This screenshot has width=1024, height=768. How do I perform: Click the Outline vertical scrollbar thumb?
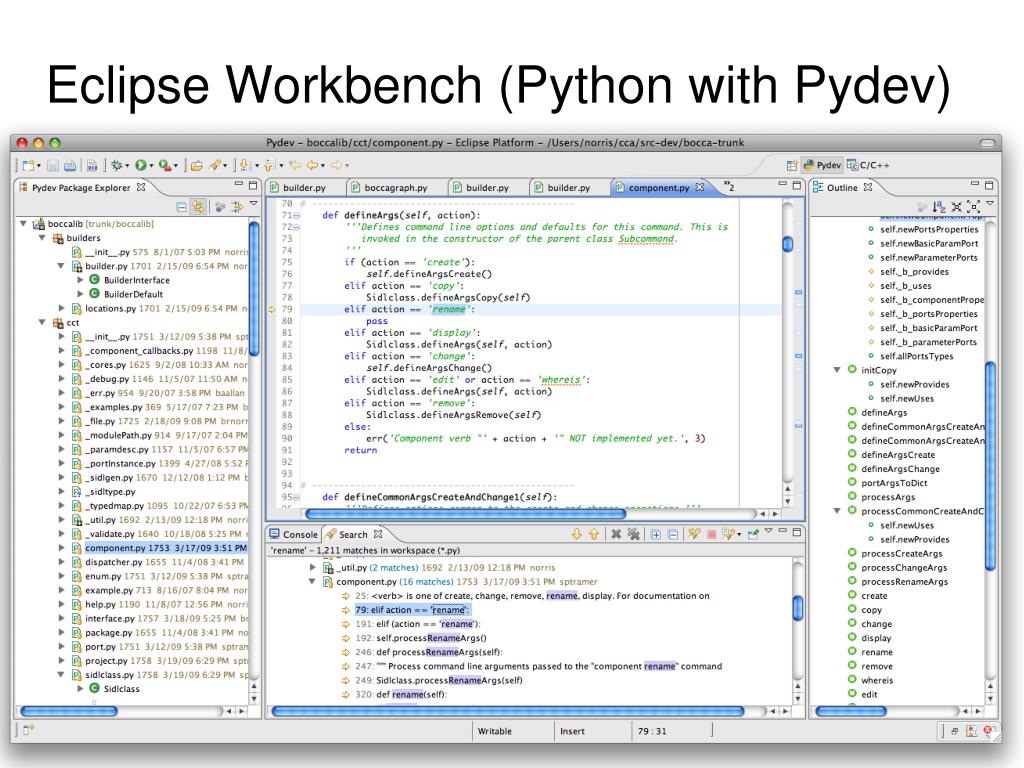pyautogui.click(x=990, y=465)
